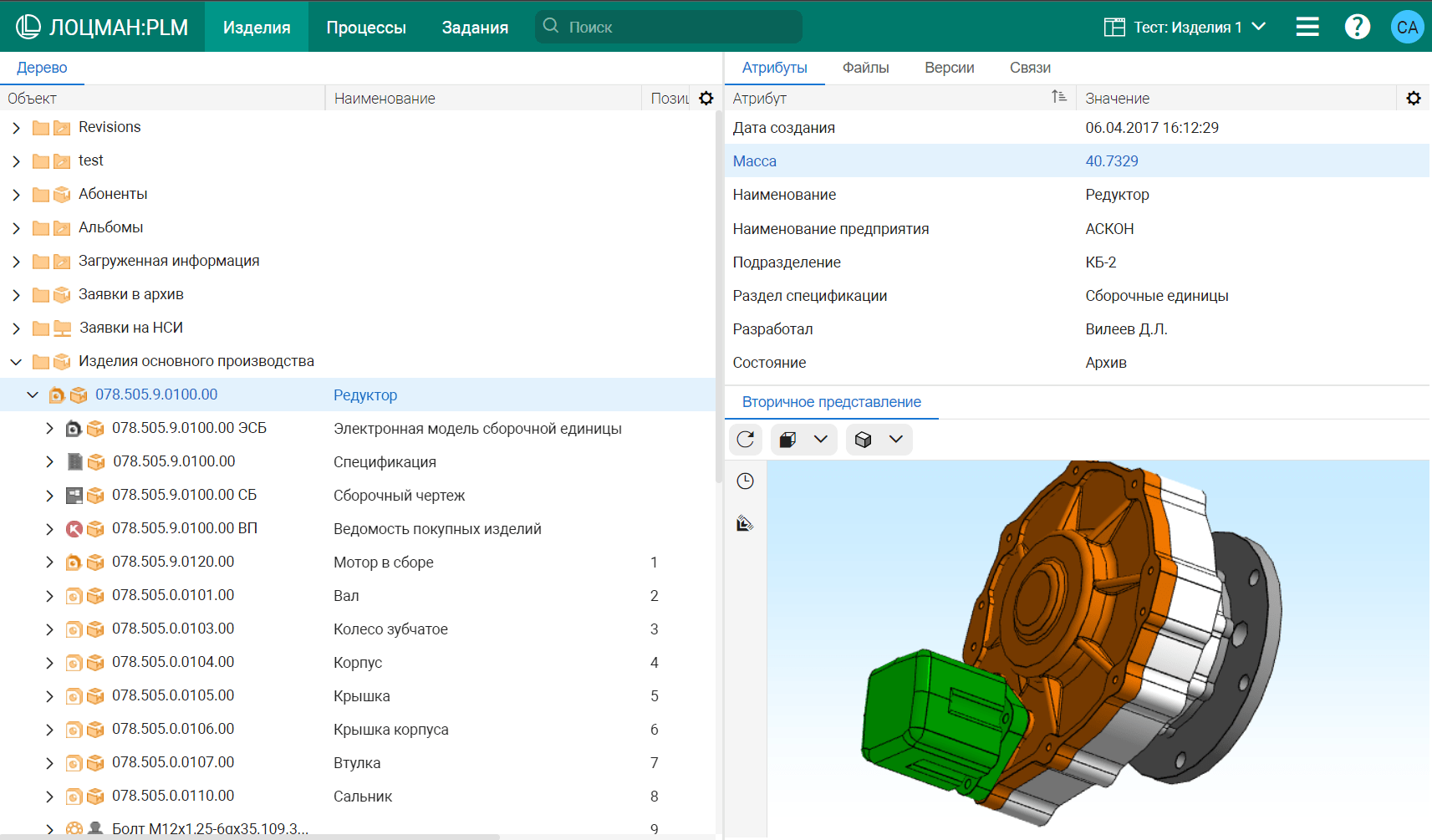Select the 078.505.0.0106.00 Крышка корпуса row
Screen dimensions: 1432x840
(x=358, y=729)
